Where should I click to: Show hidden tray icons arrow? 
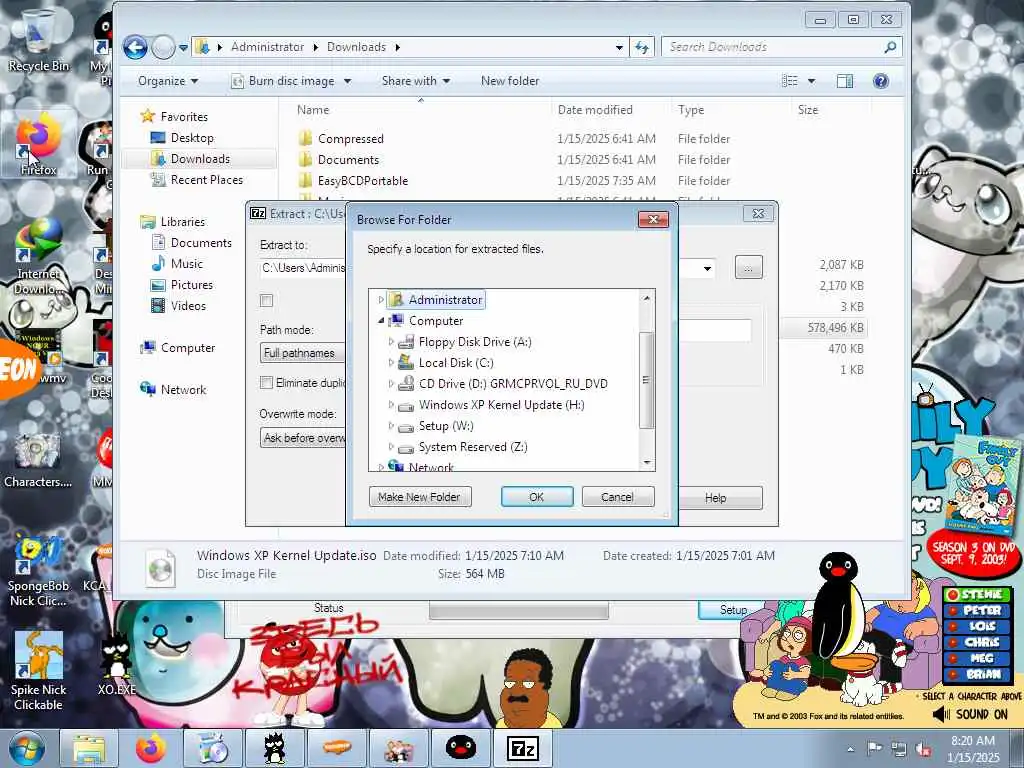[850, 749]
